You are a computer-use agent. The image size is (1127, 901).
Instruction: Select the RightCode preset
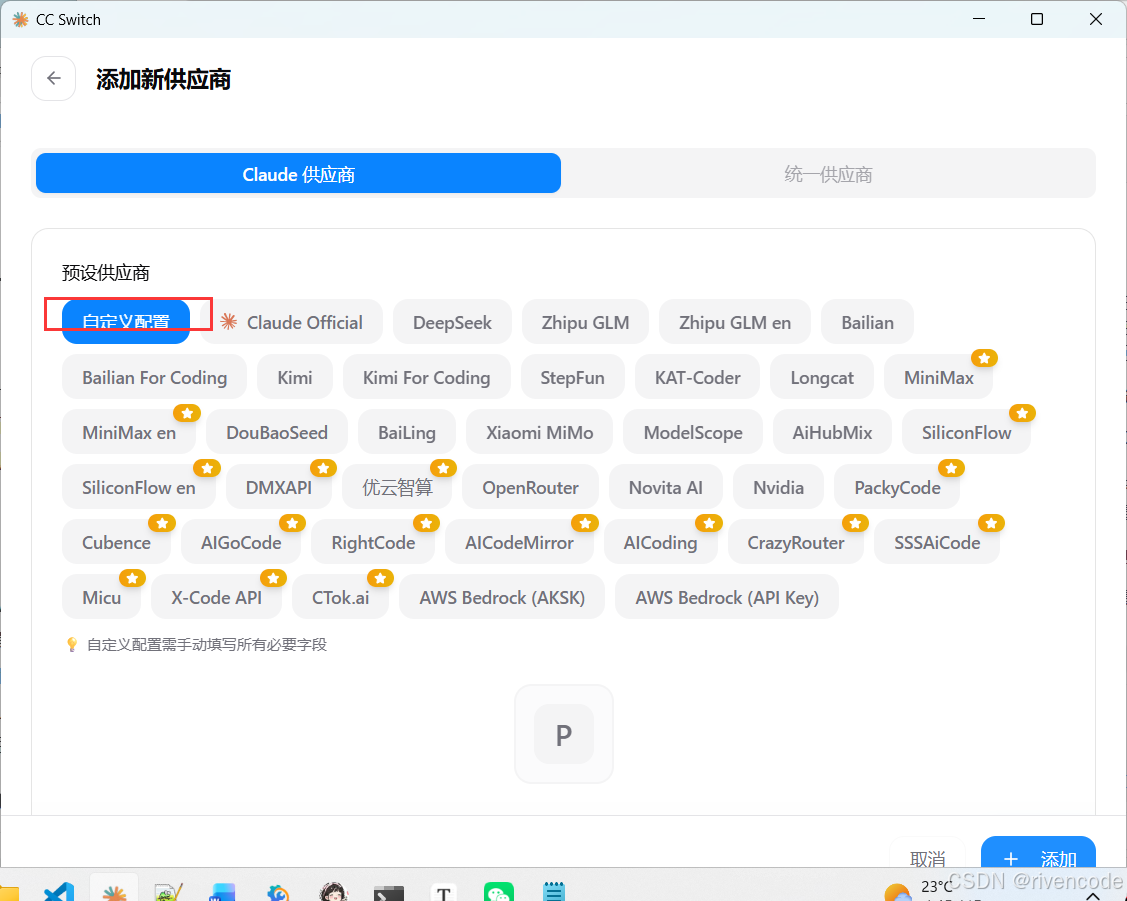pos(373,542)
